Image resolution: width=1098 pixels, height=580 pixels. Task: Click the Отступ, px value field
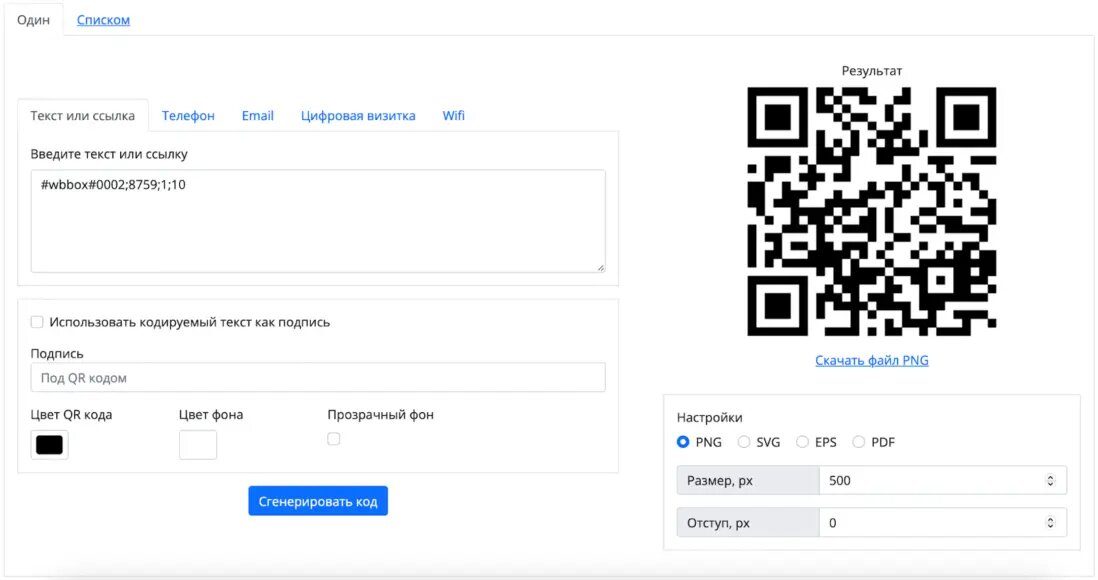(943, 523)
